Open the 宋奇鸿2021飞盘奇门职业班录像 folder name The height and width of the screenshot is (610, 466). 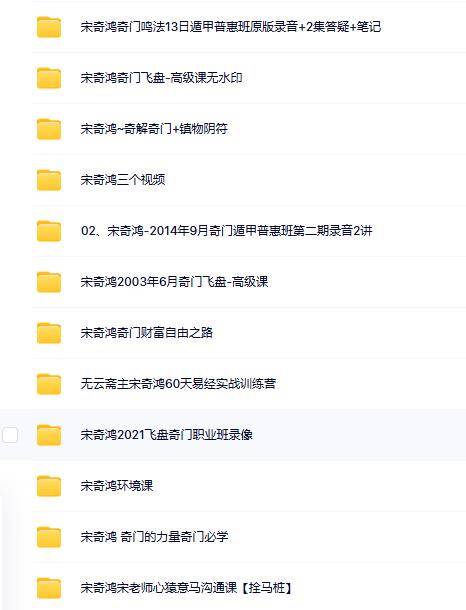pos(166,435)
